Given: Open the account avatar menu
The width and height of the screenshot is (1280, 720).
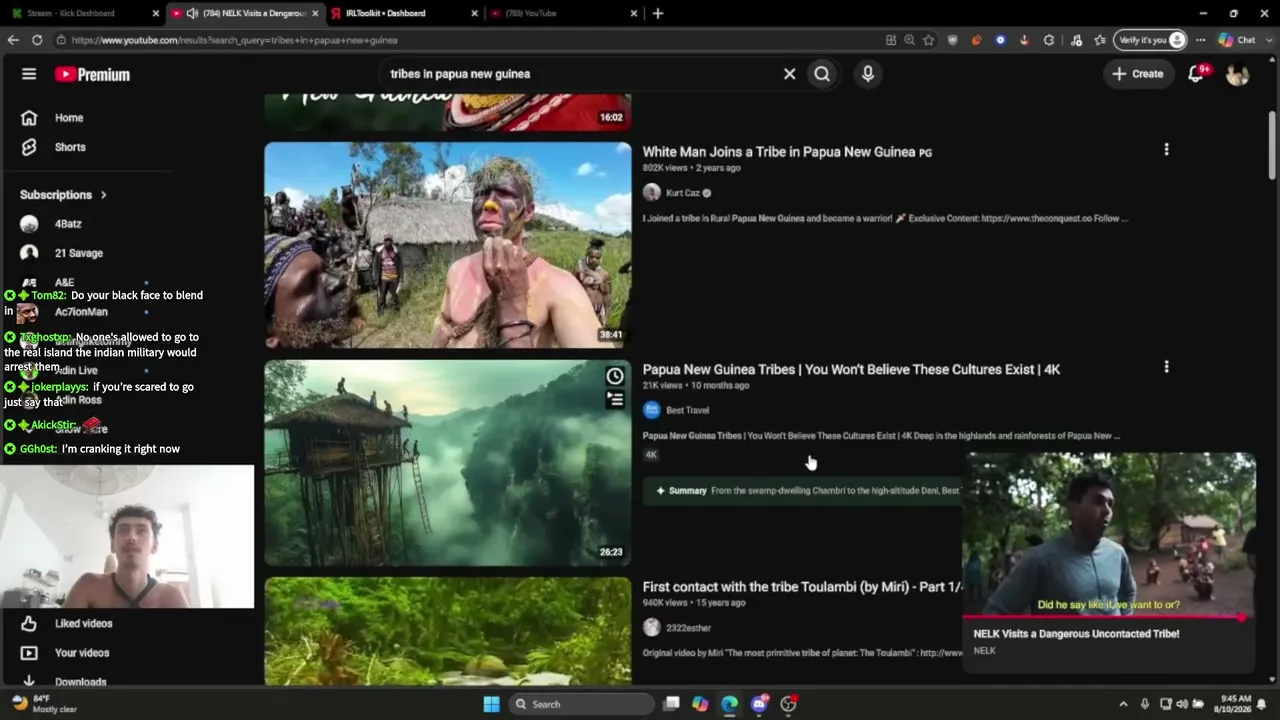Looking at the screenshot, I should 1238,74.
